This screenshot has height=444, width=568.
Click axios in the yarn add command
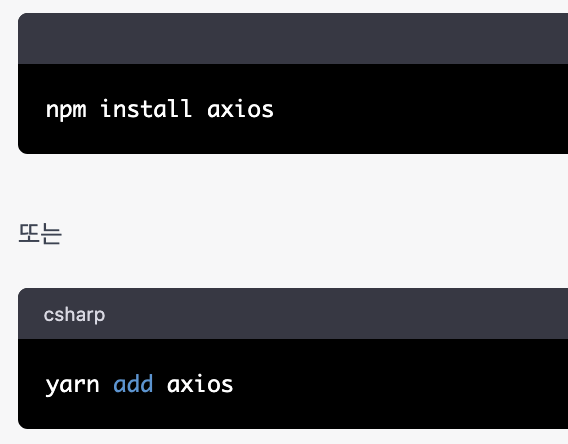coord(200,385)
